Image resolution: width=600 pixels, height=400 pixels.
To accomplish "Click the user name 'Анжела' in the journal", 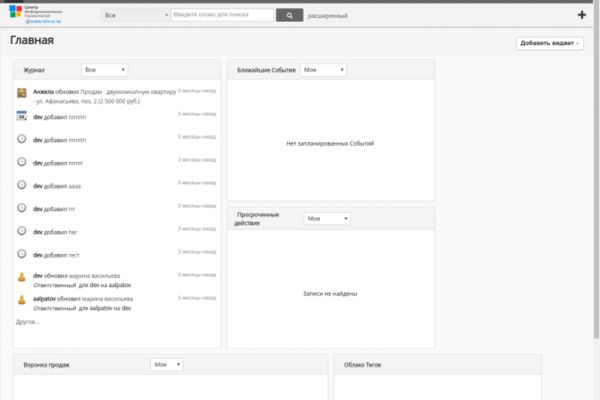I will coord(43,92).
